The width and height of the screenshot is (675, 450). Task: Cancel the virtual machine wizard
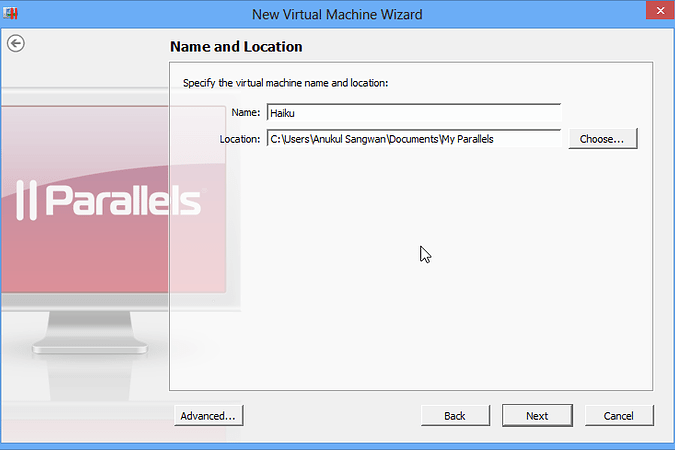click(x=619, y=416)
